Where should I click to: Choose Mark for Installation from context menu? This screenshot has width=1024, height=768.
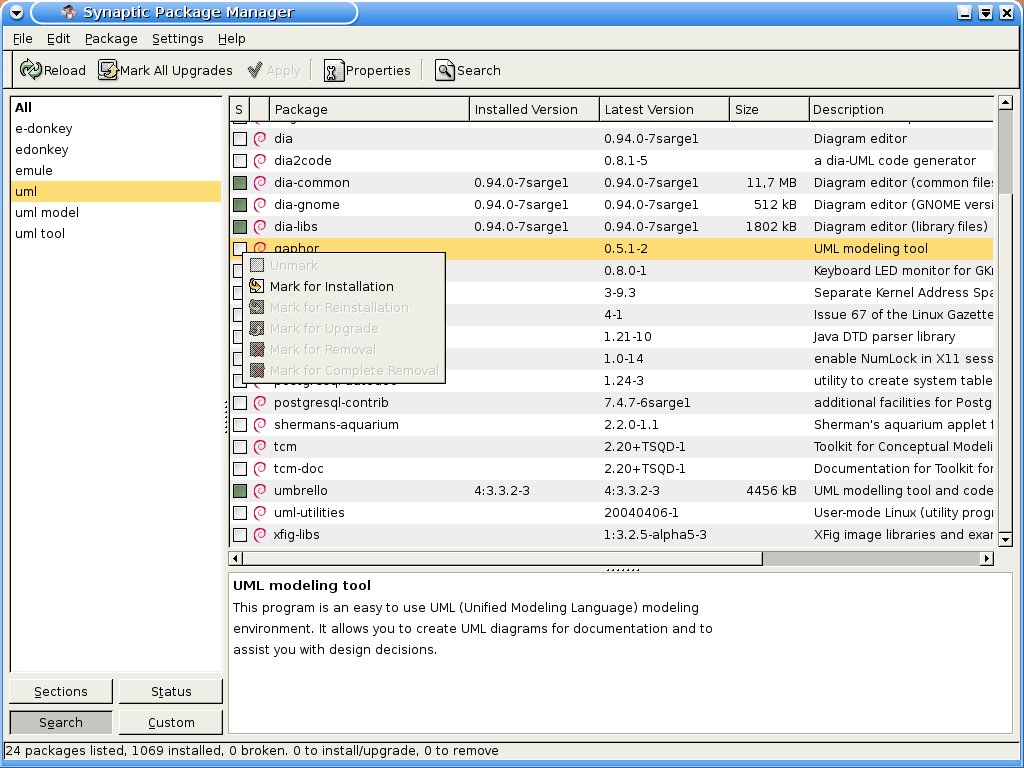coord(344,286)
